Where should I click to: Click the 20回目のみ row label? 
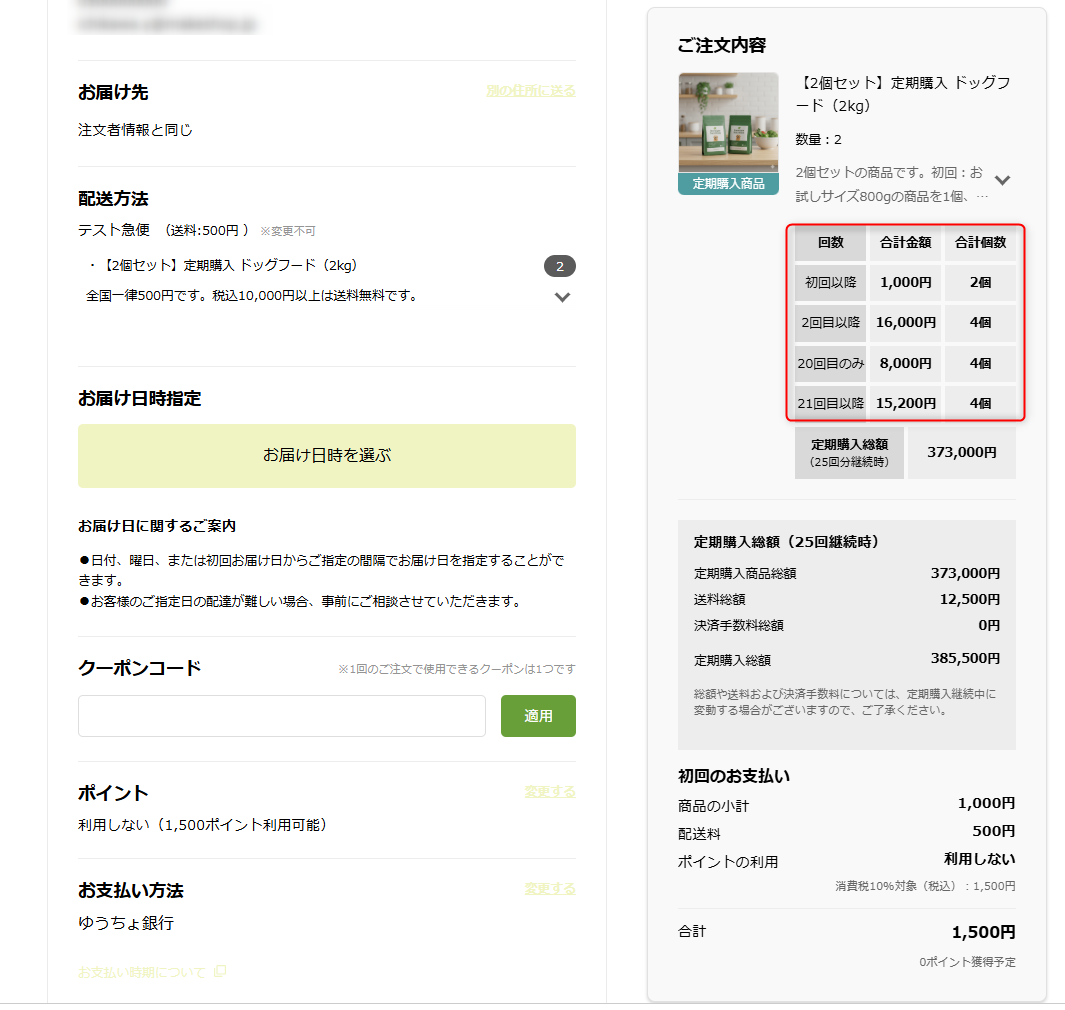[x=831, y=364]
